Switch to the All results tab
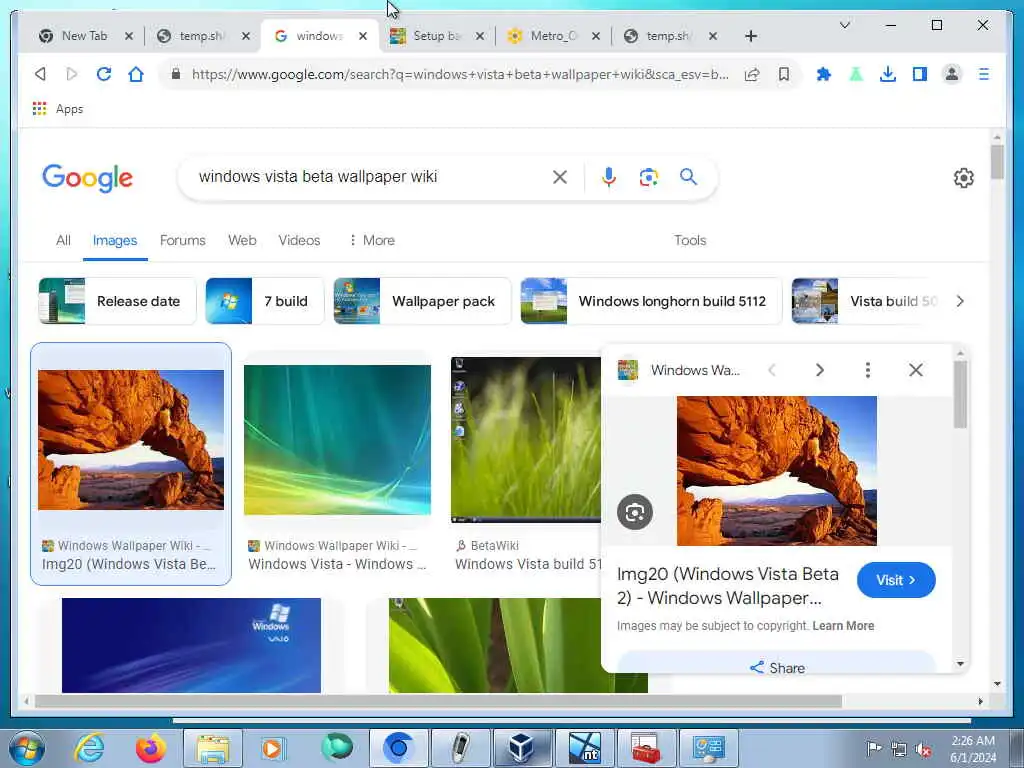This screenshot has height=768, width=1024. (x=63, y=240)
